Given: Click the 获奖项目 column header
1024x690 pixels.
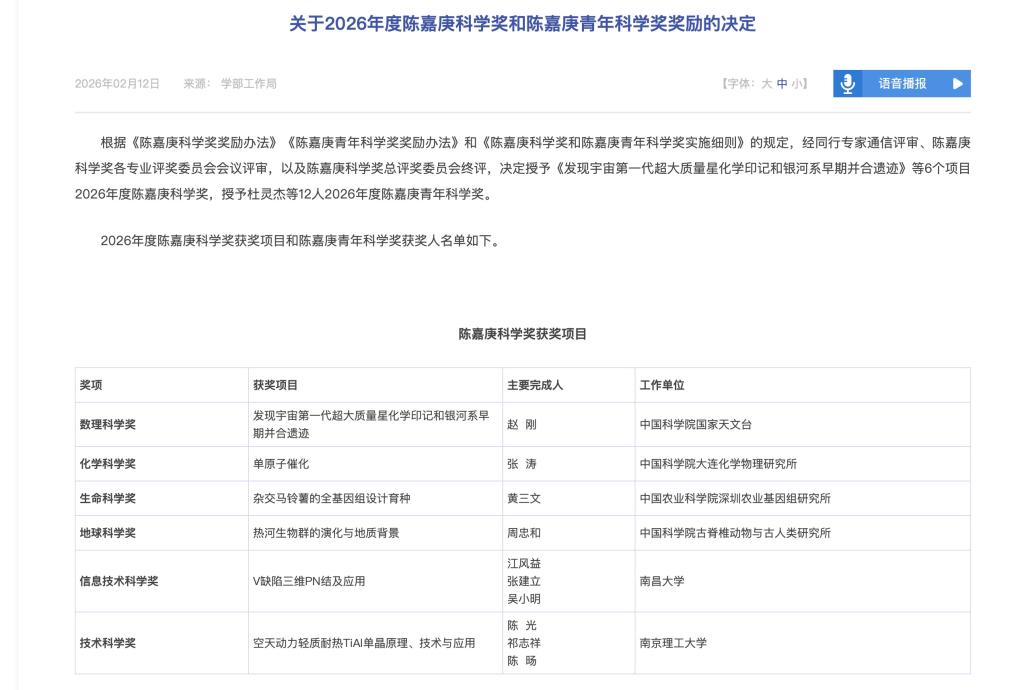Looking at the screenshot, I should [275, 385].
